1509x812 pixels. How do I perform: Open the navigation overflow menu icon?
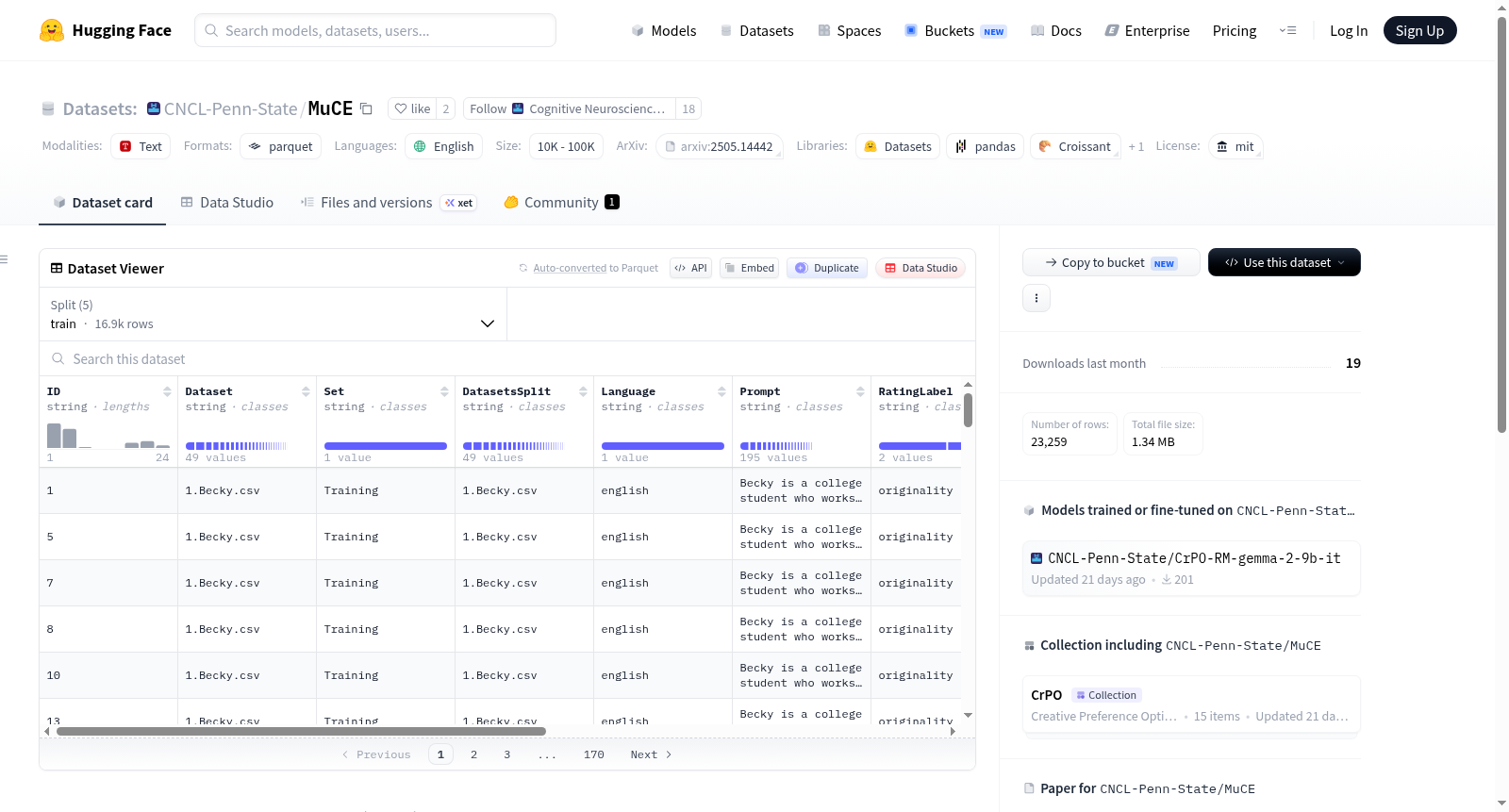[x=1287, y=31]
